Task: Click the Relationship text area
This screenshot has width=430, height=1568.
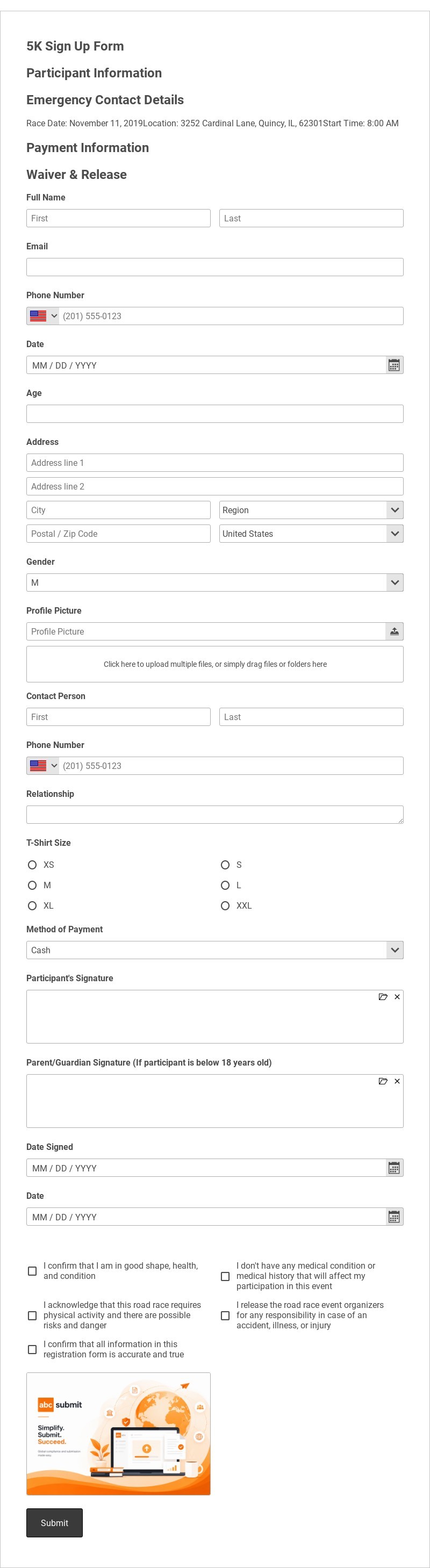Action: [215, 815]
